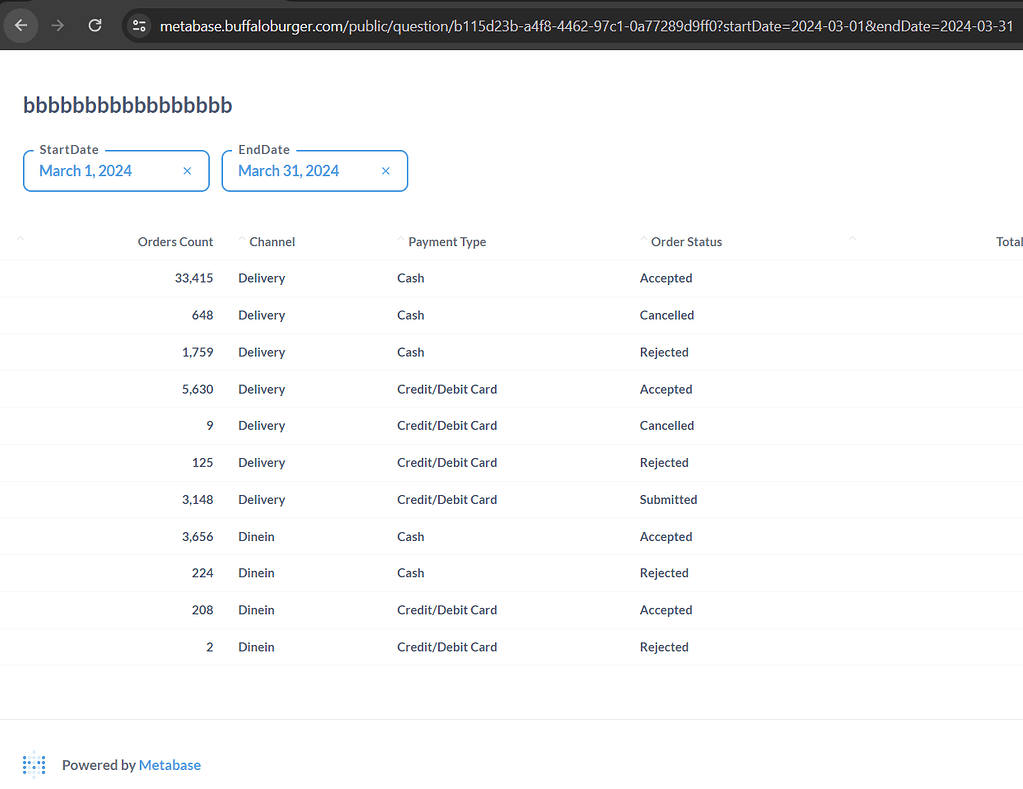Click the site information icon in the address bar
This screenshot has height=789, width=1023.
[x=139, y=26]
